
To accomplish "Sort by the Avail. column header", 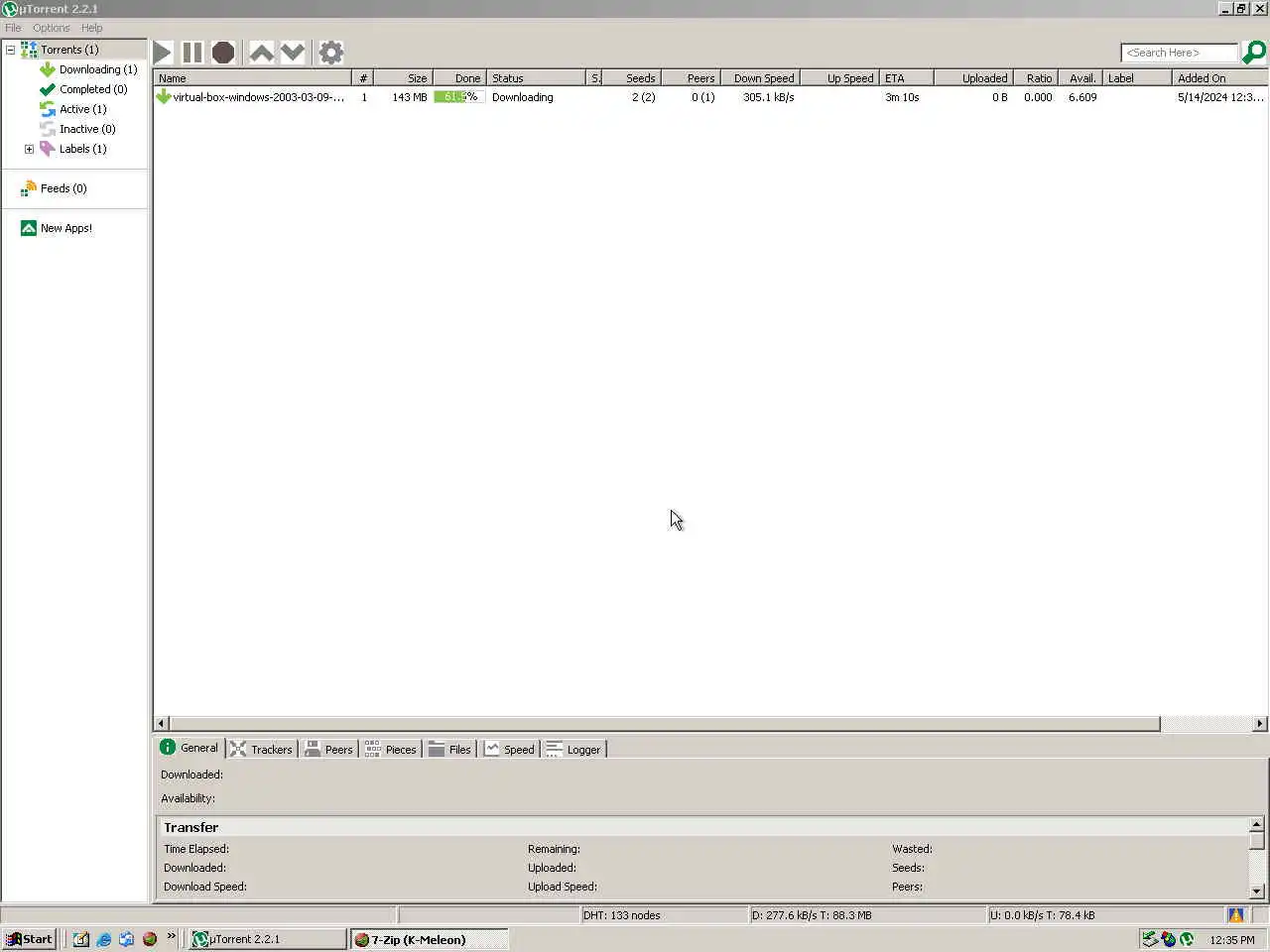I will 1080,78.
